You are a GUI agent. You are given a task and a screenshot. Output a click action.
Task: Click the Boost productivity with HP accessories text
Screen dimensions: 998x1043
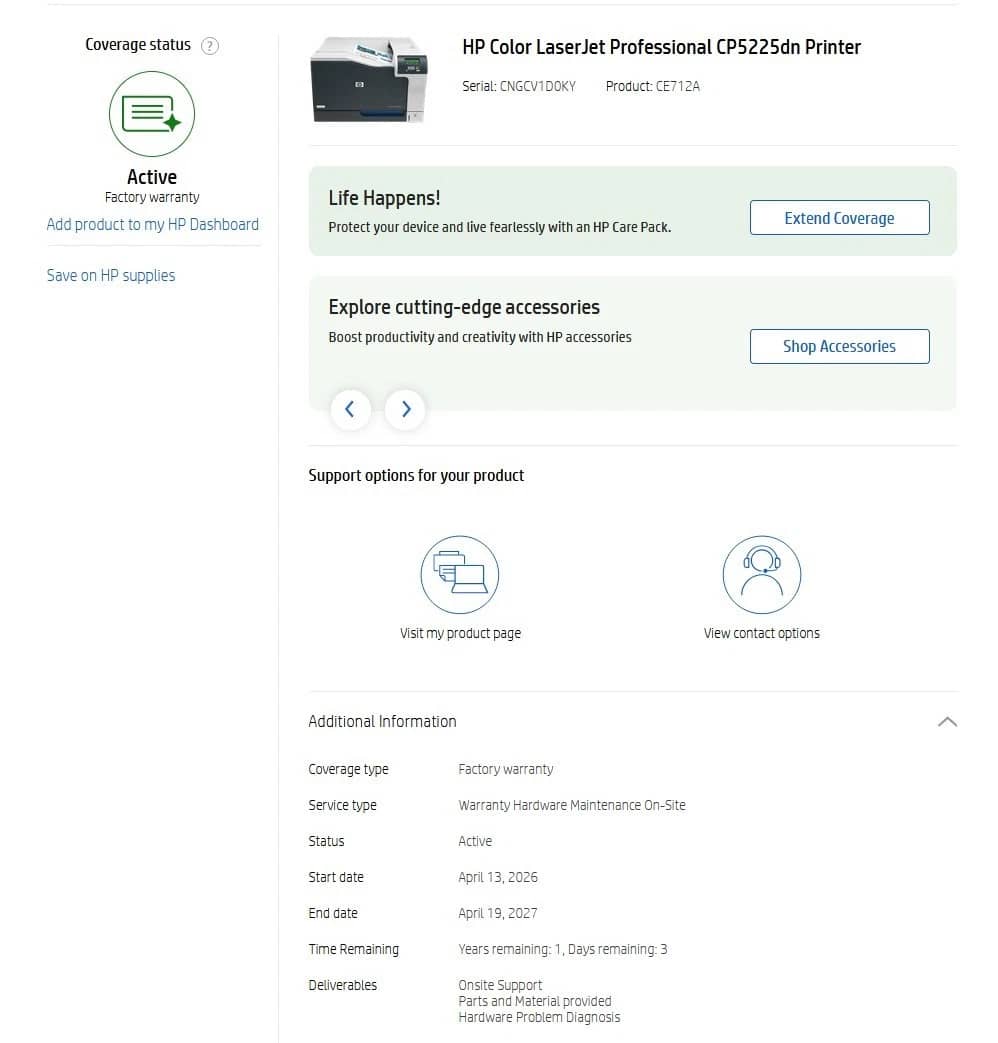(480, 337)
